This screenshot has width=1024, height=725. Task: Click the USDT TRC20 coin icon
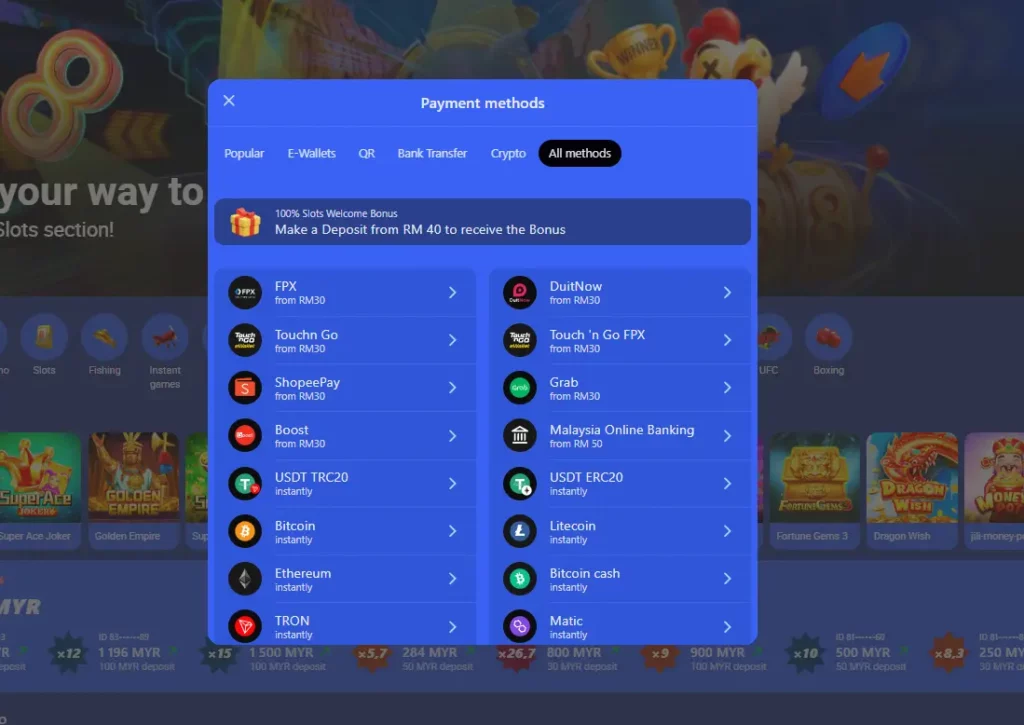click(x=245, y=483)
